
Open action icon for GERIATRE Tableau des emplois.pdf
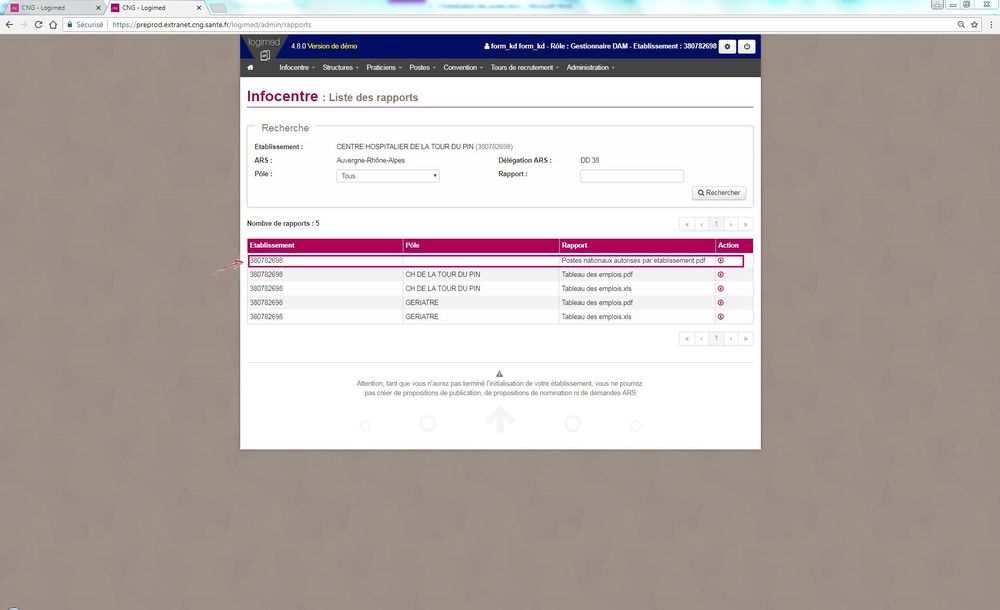[x=721, y=302]
